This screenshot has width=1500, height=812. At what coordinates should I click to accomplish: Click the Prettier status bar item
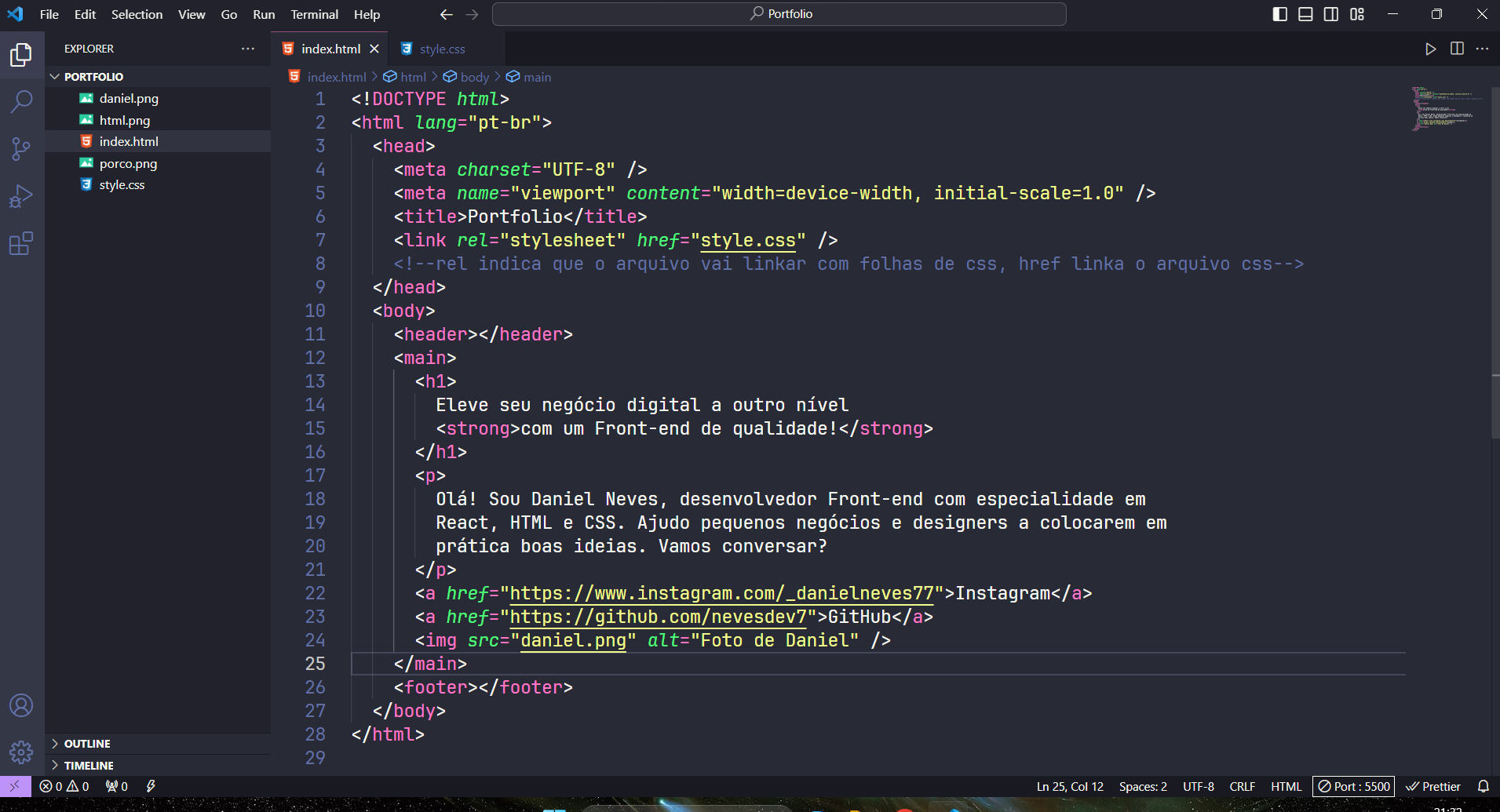point(1433,786)
